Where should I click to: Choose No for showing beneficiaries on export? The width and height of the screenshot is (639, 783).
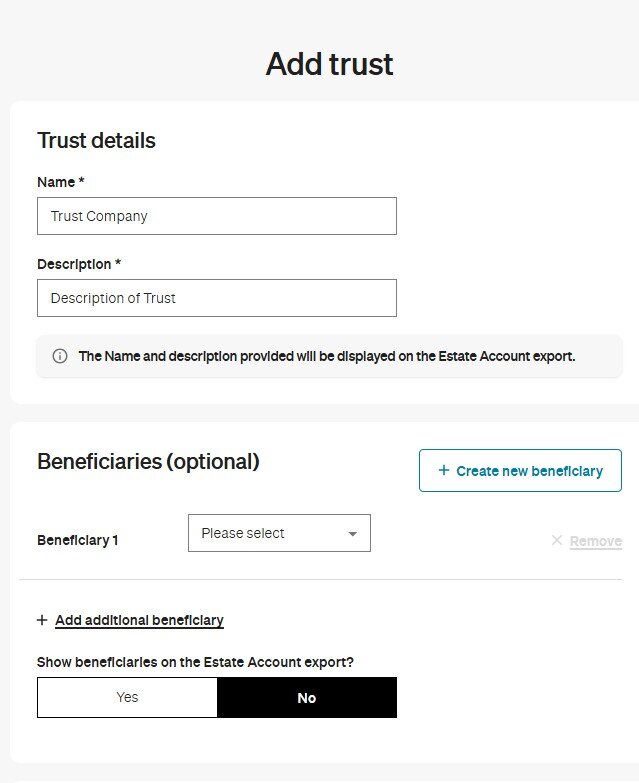(x=306, y=697)
